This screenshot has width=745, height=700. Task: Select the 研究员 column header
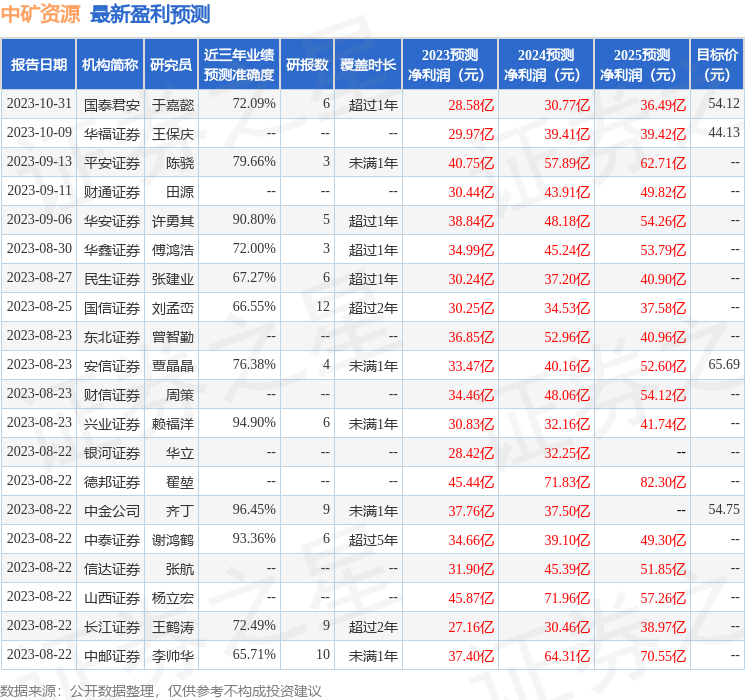click(171, 64)
